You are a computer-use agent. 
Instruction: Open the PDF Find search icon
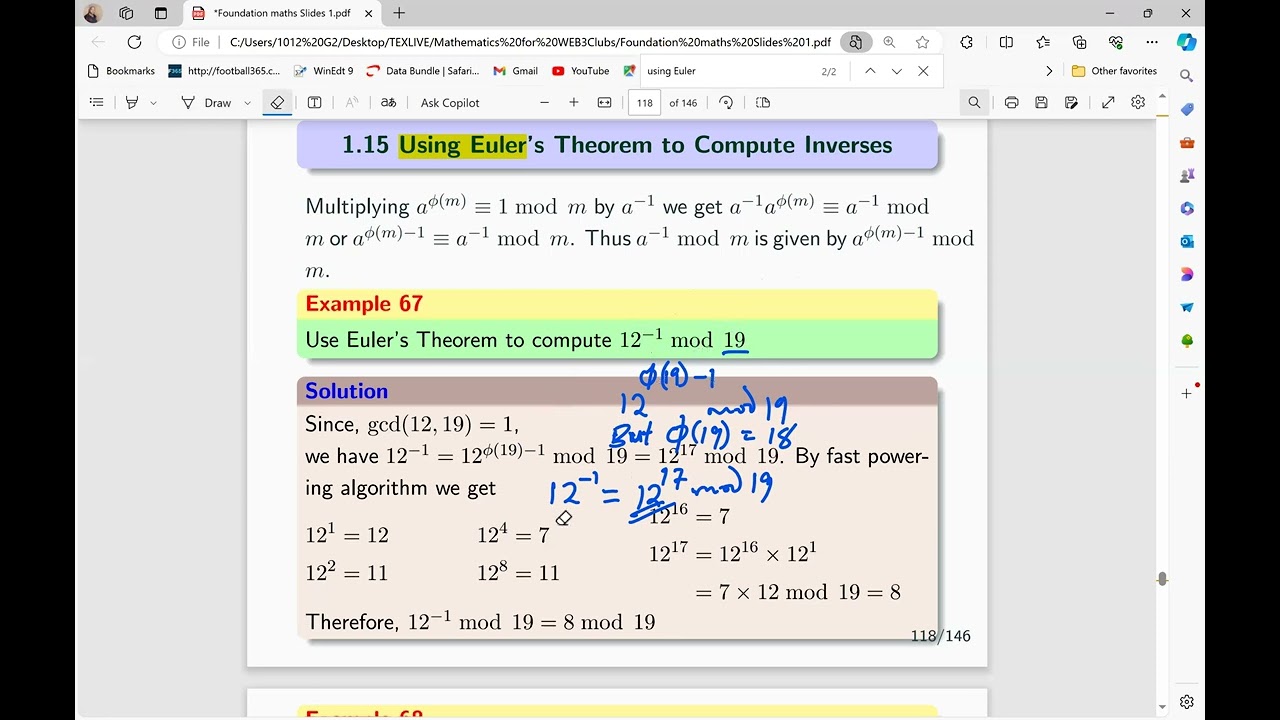[973, 102]
